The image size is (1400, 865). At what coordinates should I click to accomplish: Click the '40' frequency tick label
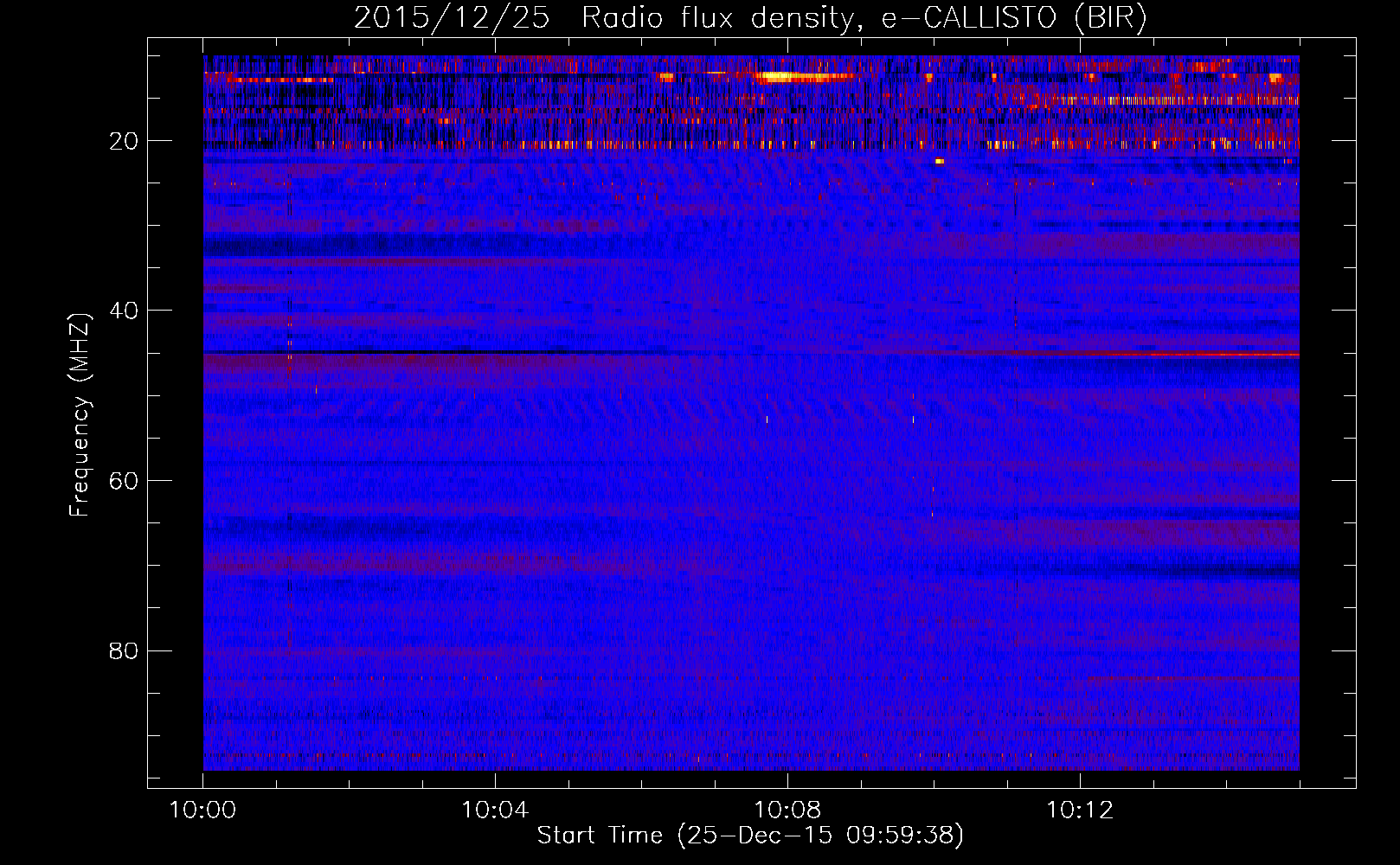[x=125, y=311]
